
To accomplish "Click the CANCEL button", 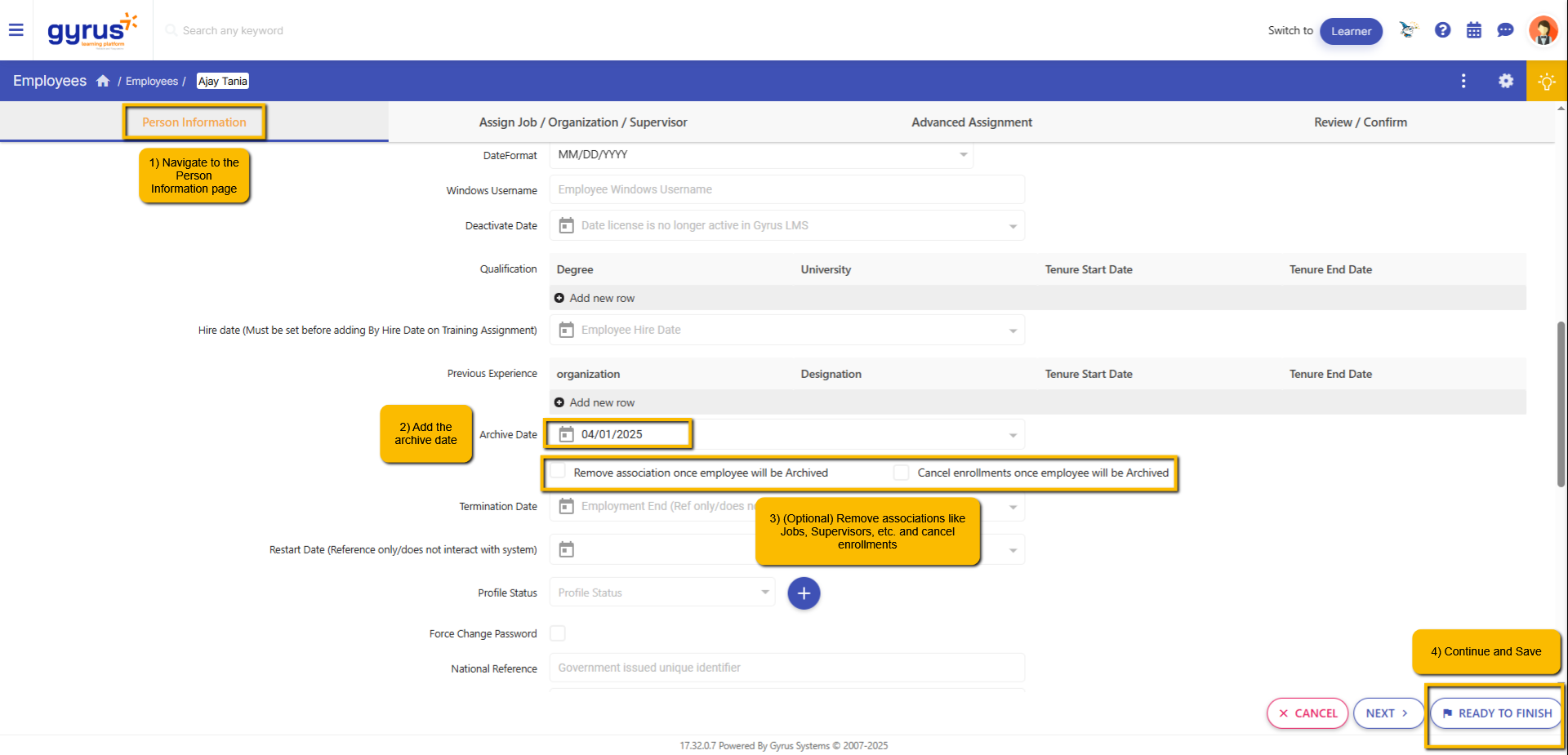I will point(1307,713).
